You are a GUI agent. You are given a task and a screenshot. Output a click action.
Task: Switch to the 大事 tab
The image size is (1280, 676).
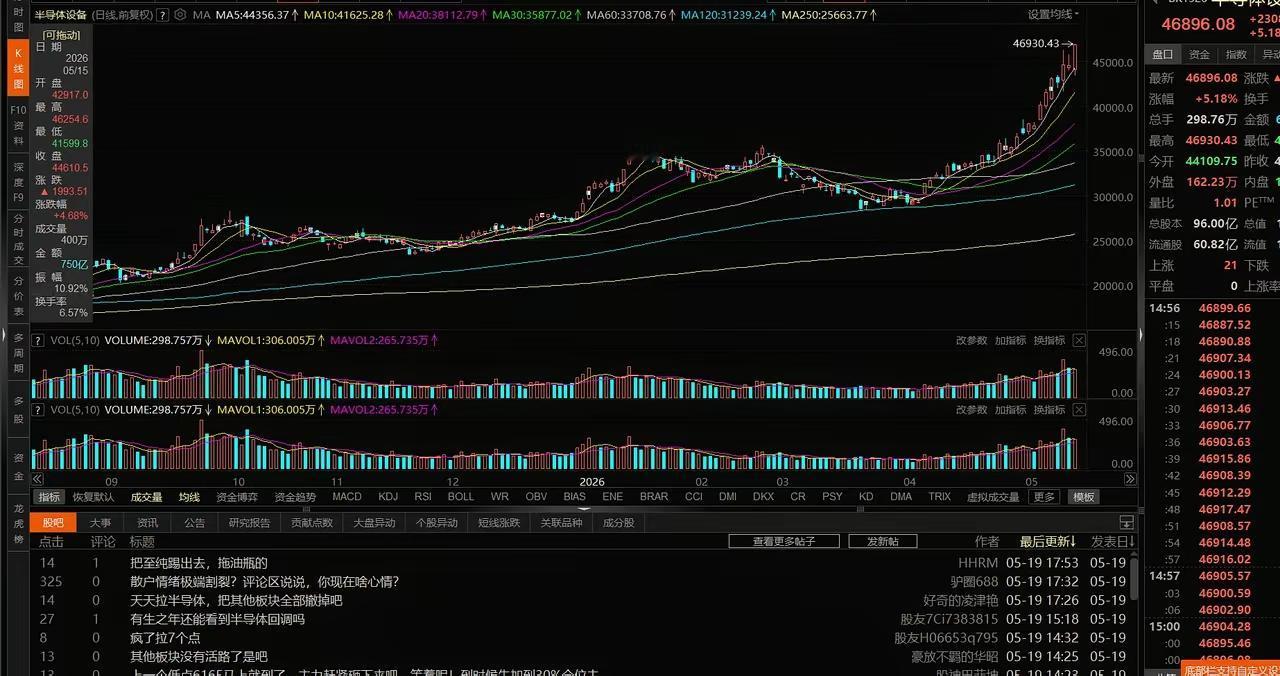(x=100, y=522)
